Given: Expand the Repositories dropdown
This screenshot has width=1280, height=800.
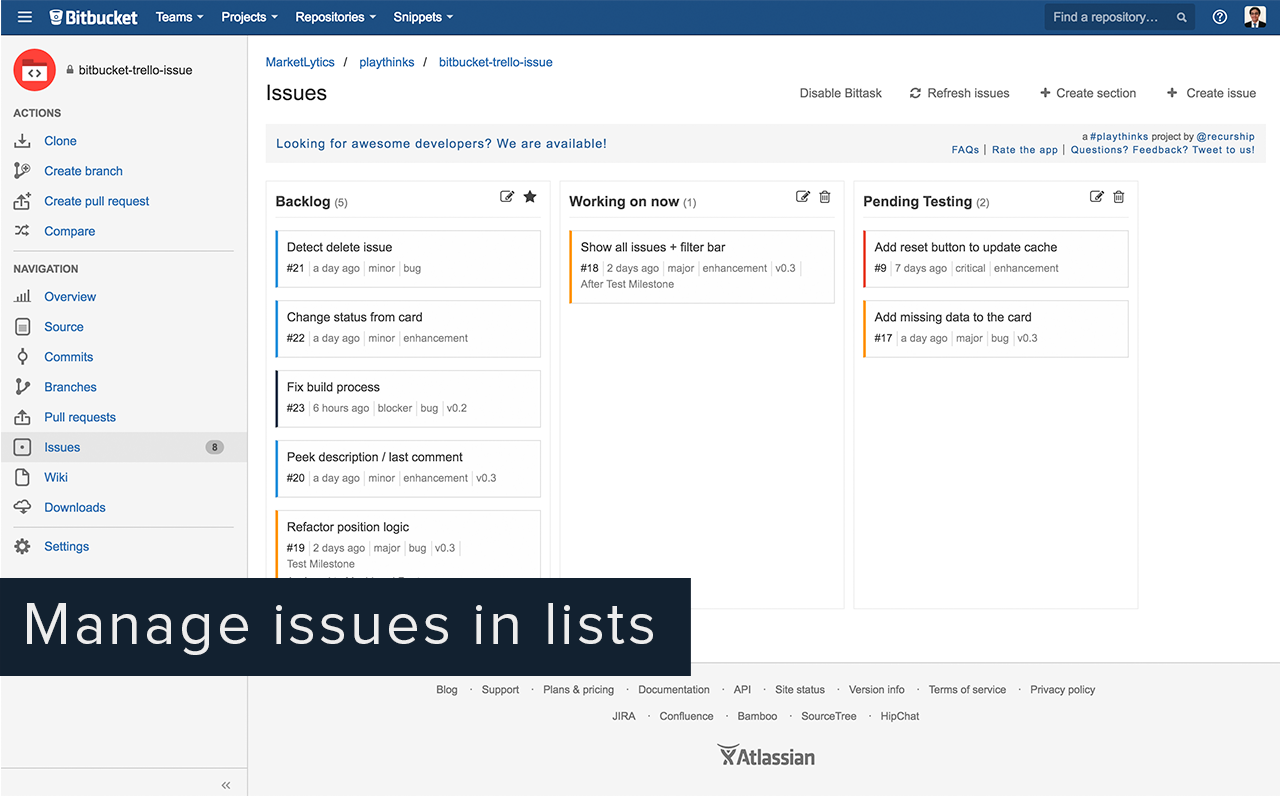Looking at the screenshot, I should pyautogui.click(x=335, y=16).
